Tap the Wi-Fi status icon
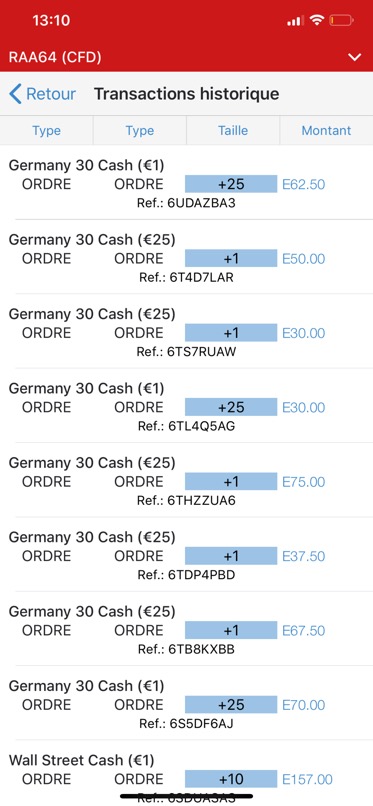This screenshot has height=806, width=373. (x=317, y=20)
